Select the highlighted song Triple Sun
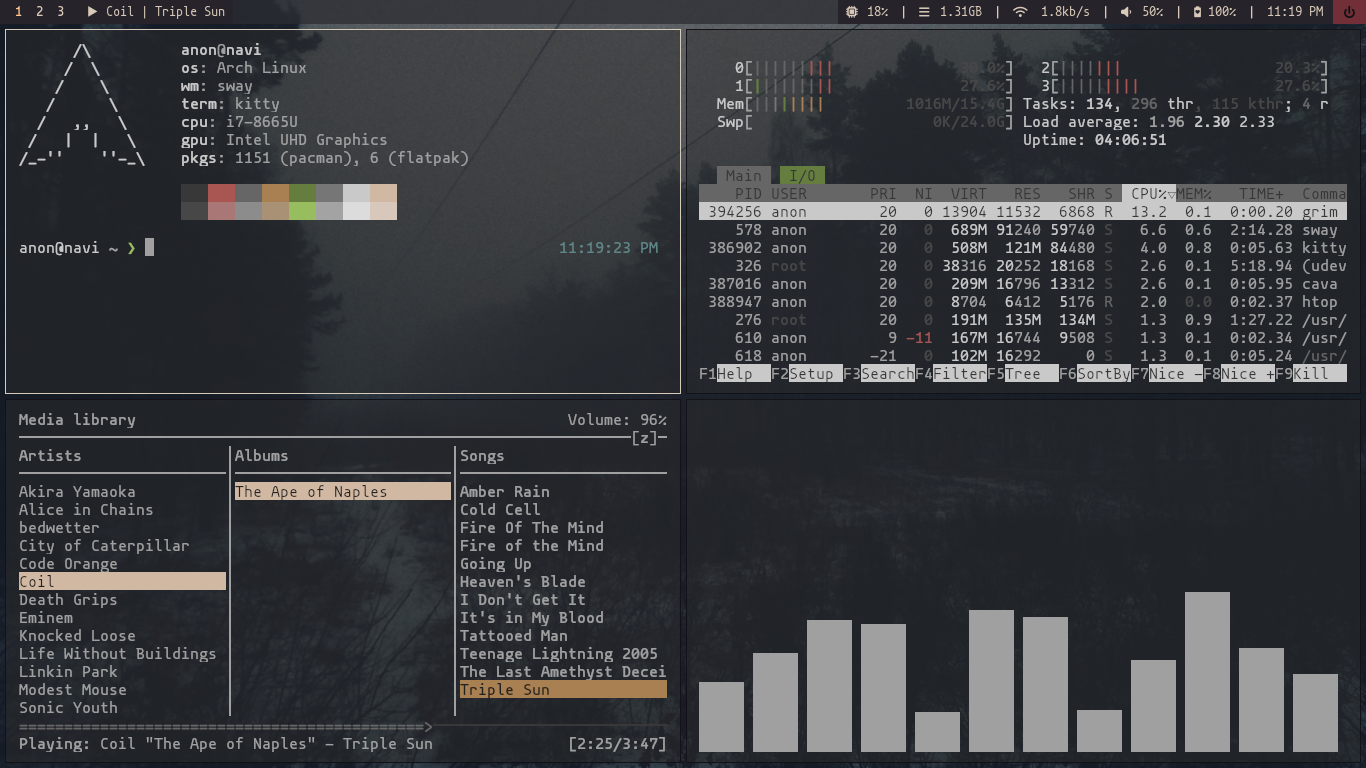Screen dimensions: 1366x768 point(563,690)
